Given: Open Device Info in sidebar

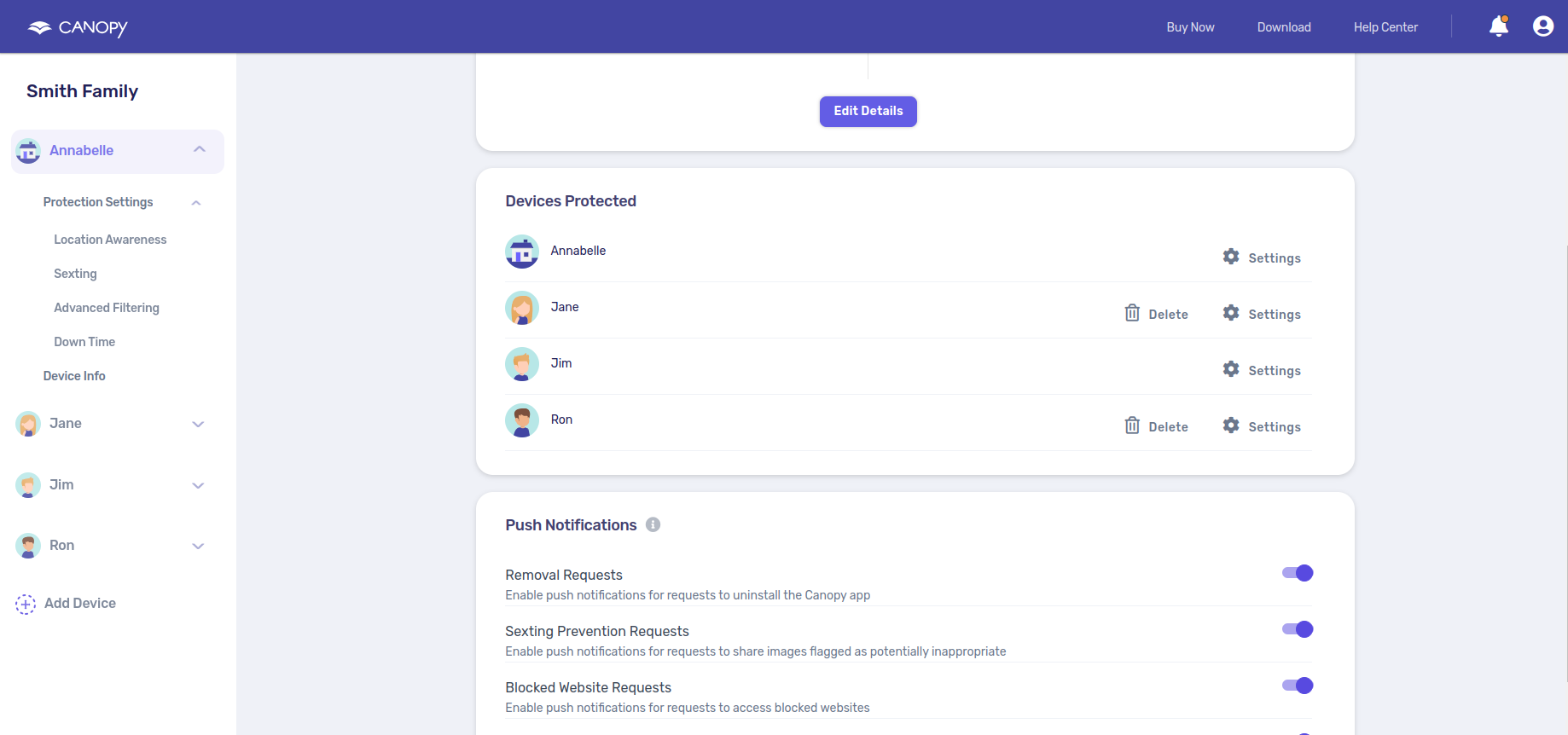Looking at the screenshot, I should tap(74, 376).
